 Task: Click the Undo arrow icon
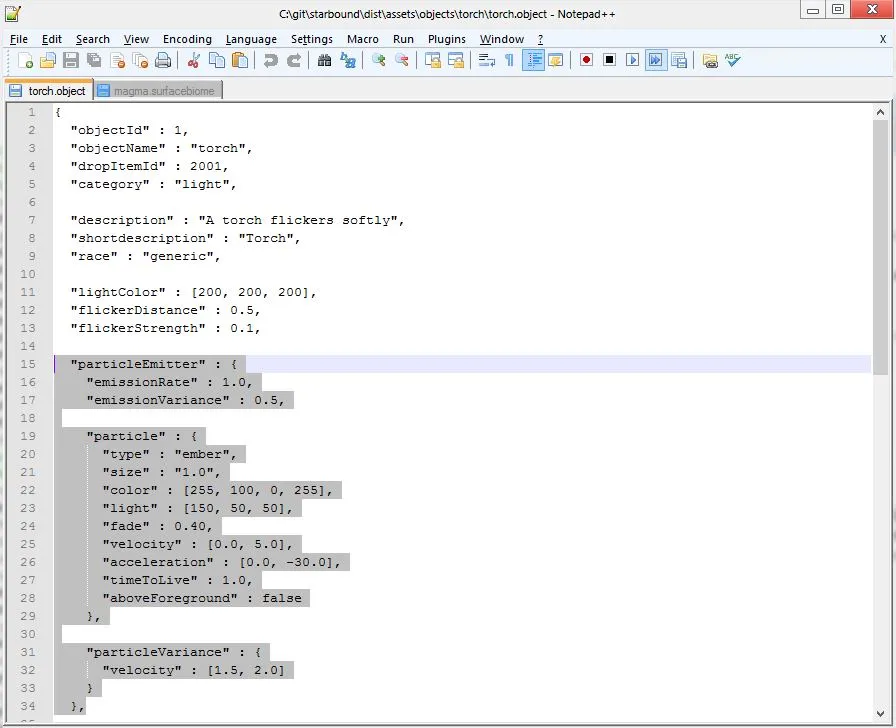tap(270, 60)
